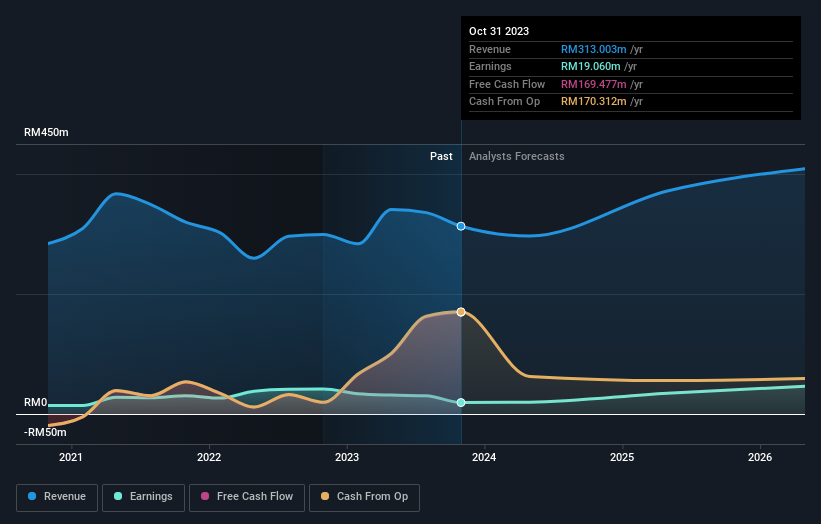
Task: Select the 2026 x-axis label
Action: [760, 457]
